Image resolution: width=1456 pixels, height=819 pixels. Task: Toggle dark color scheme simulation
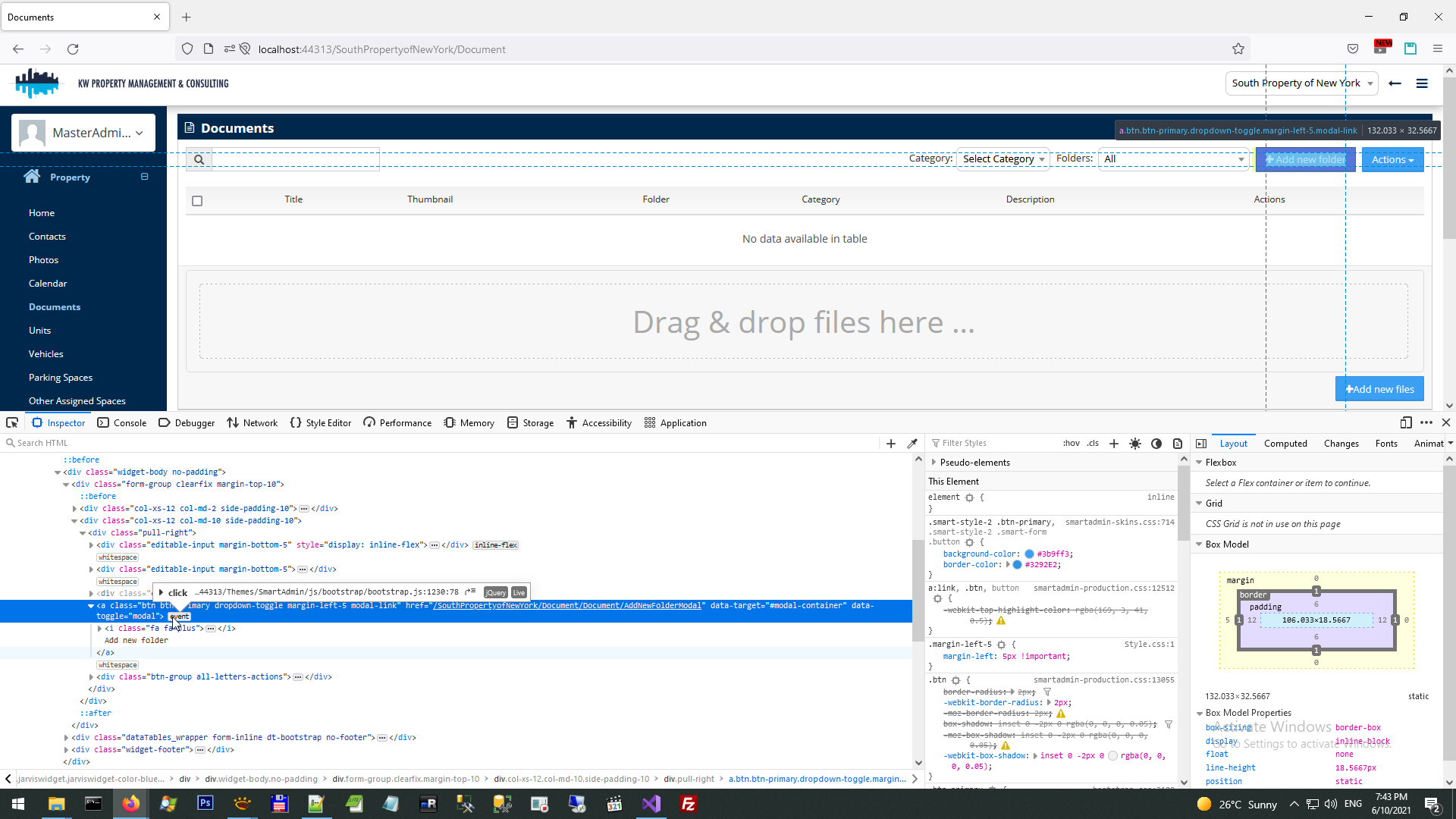coord(1156,444)
